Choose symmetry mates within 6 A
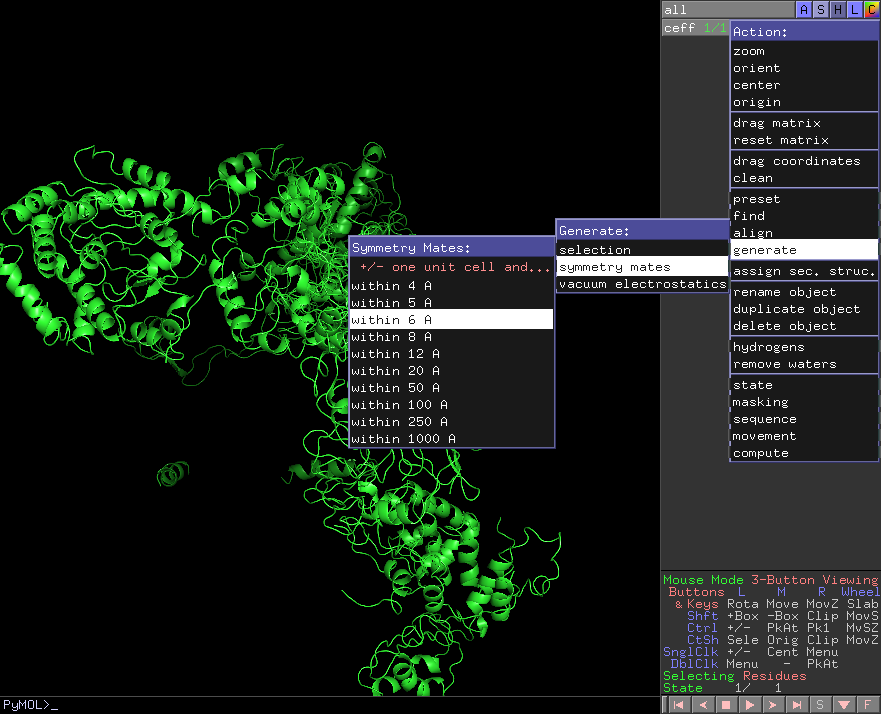This screenshot has width=881, height=714. [451, 320]
